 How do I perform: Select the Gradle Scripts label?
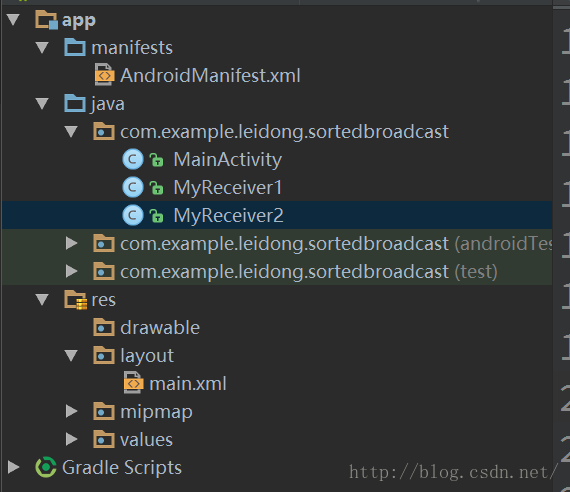click(122, 468)
